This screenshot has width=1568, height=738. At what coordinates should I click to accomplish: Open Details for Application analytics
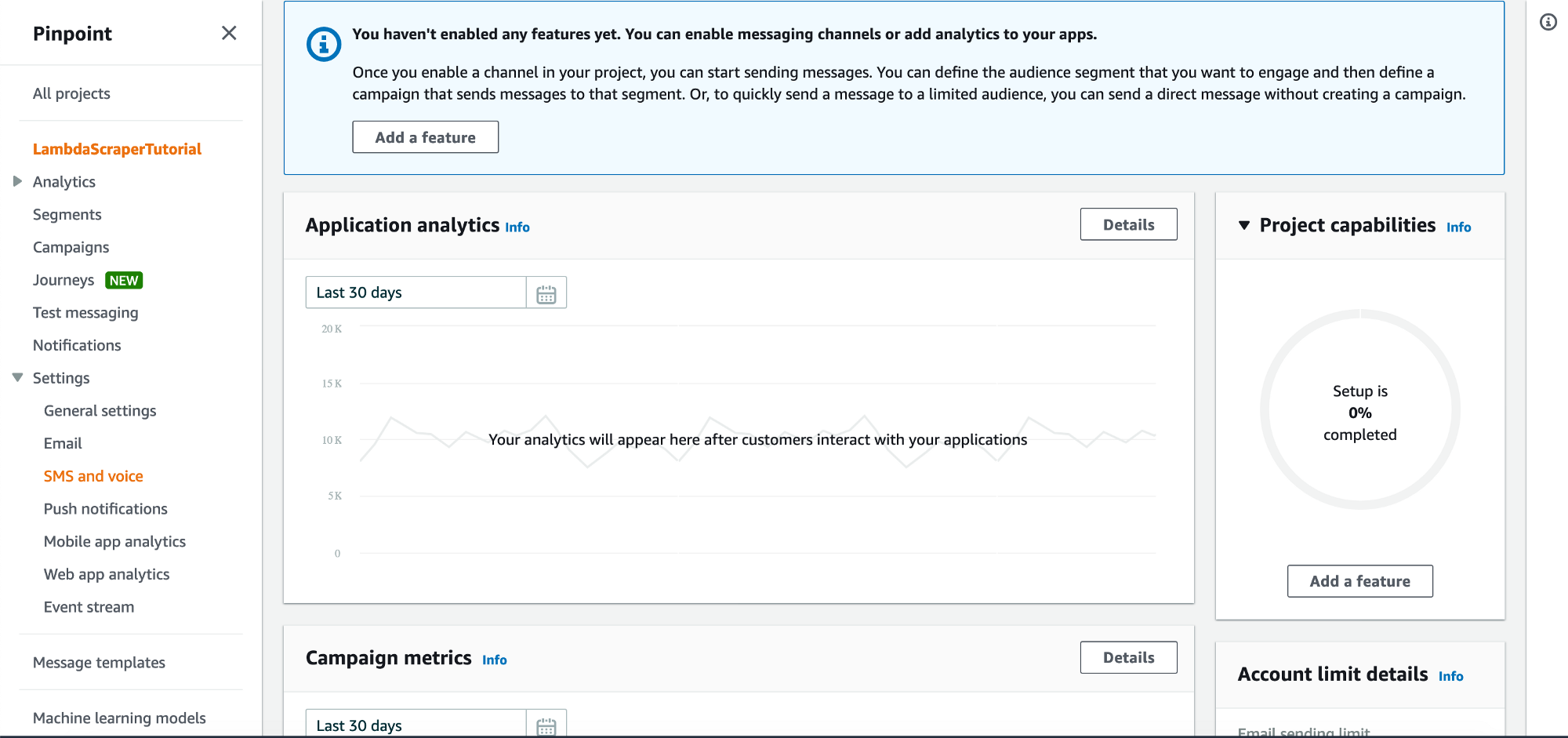click(x=1128, y=224)
